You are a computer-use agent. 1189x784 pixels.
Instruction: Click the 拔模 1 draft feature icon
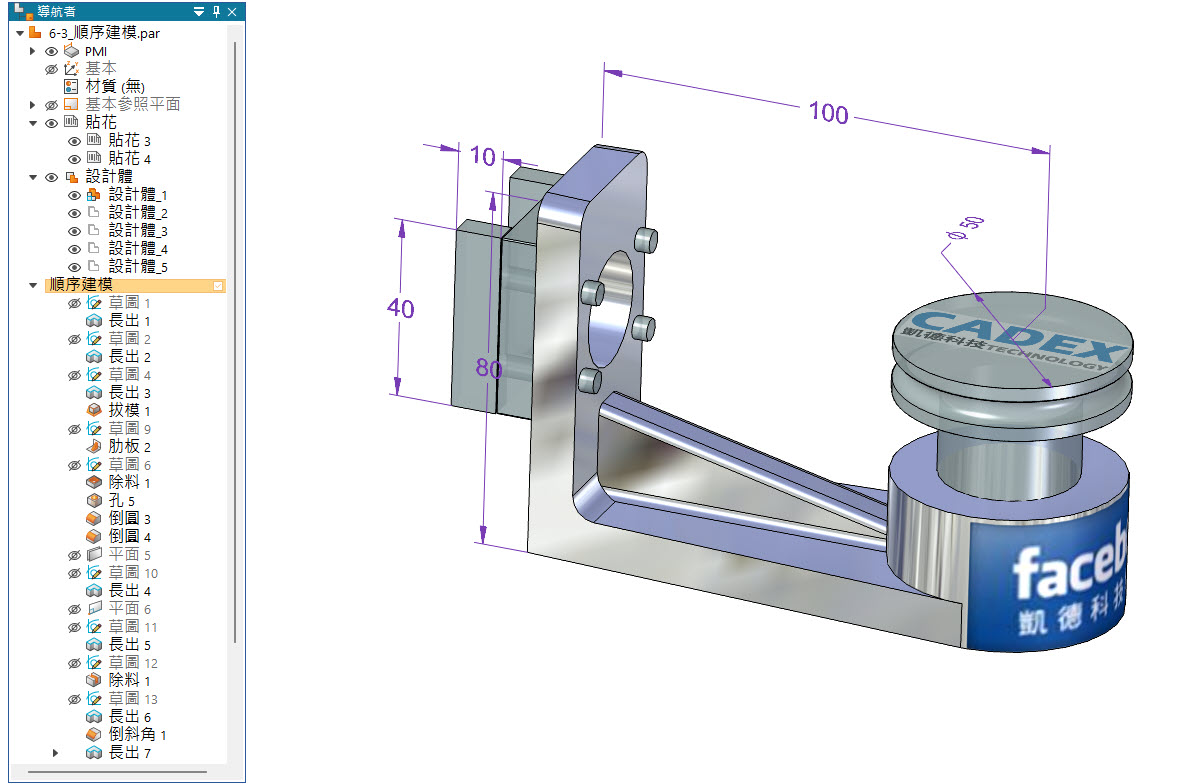(x=94, y=411)
